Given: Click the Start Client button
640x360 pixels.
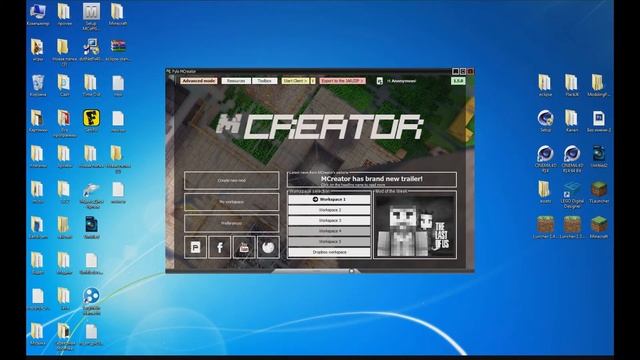Looking at the screenshot, I should pos(295,81).
